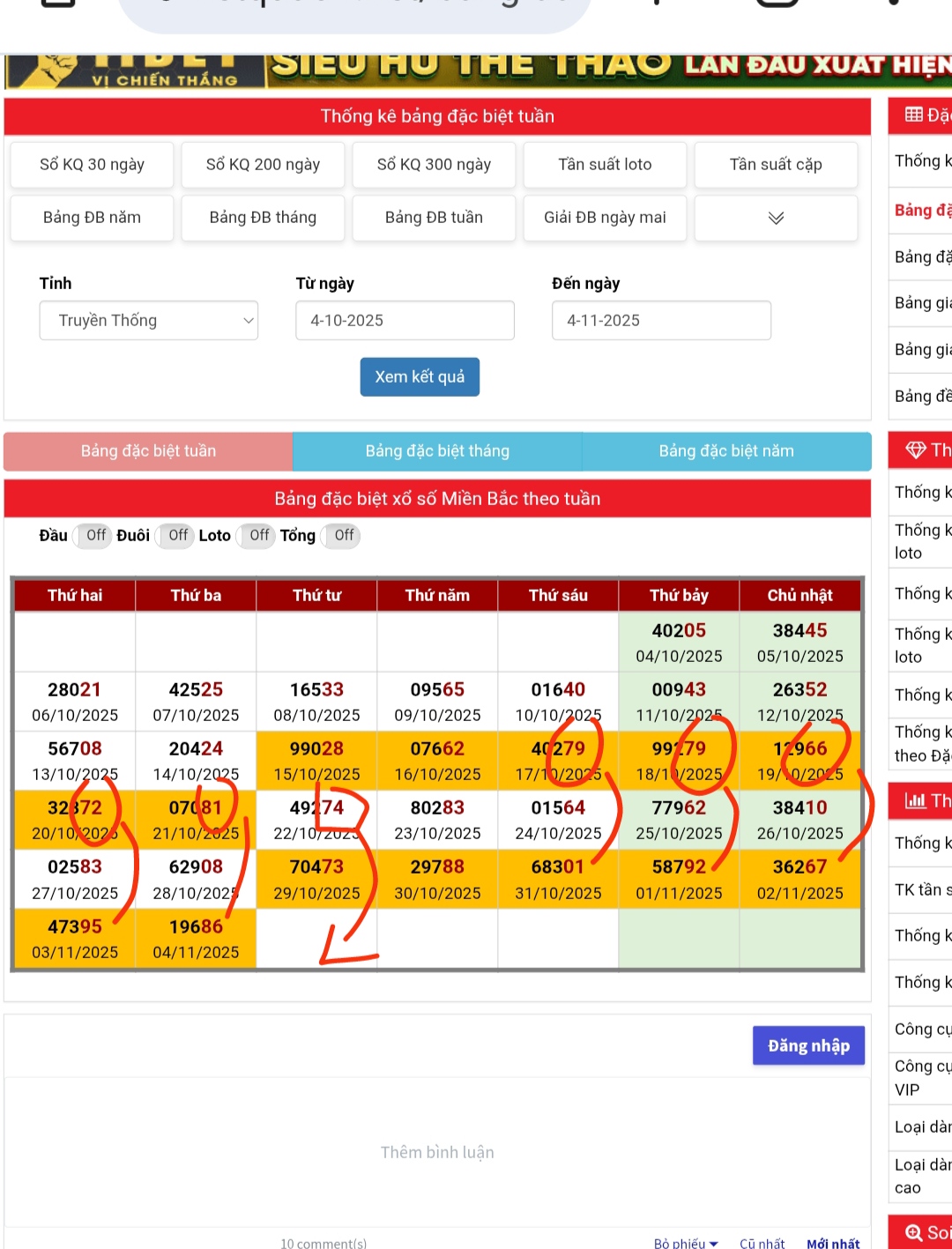Screen dimensions: 952x1249
Task: Expand more options with the chevron button
Action: point(776,218)
